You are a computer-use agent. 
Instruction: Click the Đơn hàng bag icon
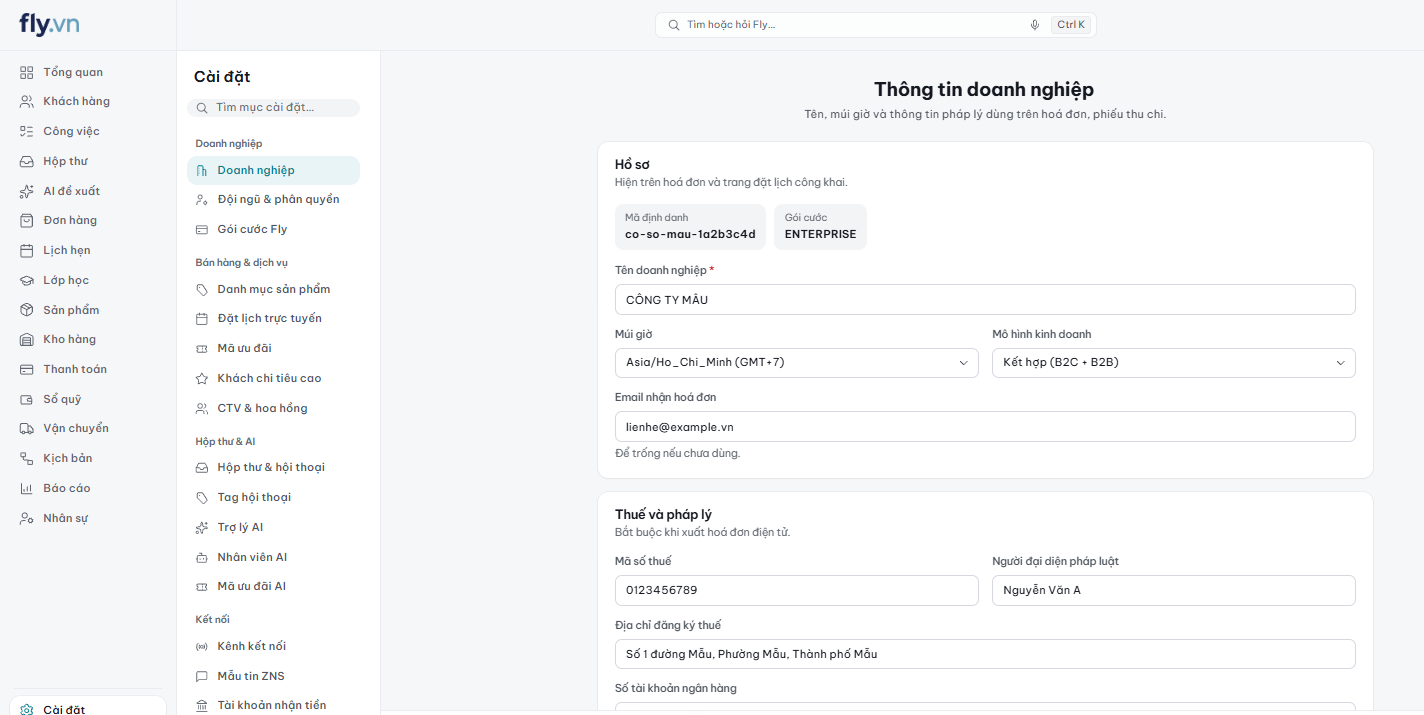(27, 220)
